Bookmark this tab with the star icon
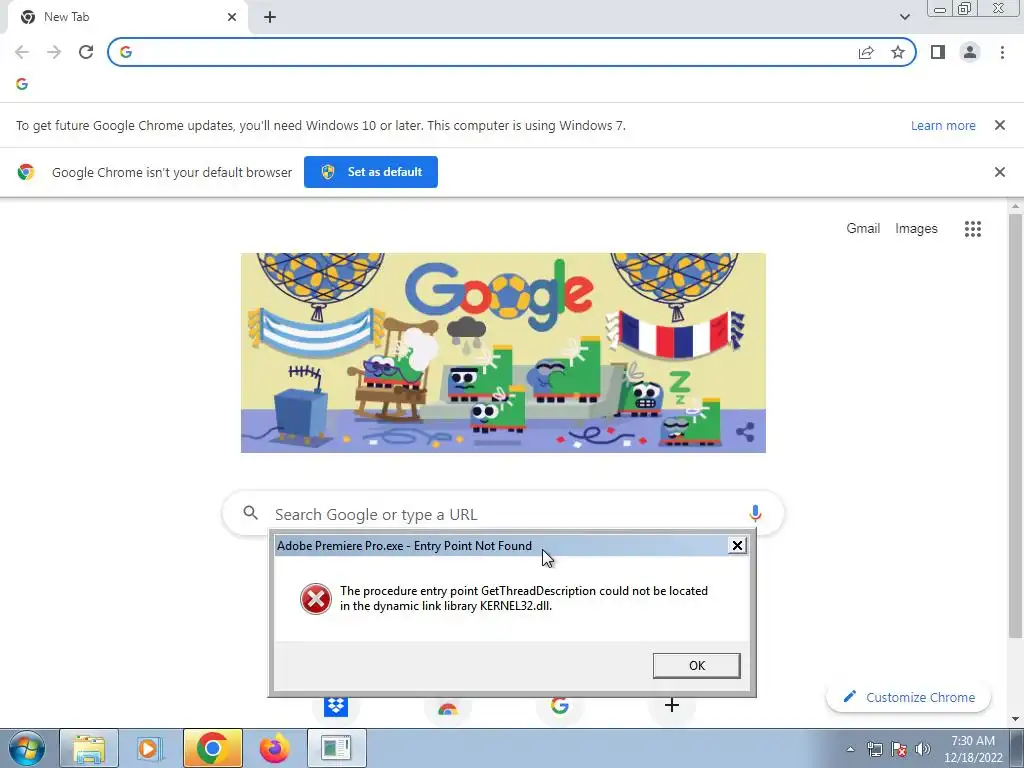The image size is (1024, 768). [898, 52]
